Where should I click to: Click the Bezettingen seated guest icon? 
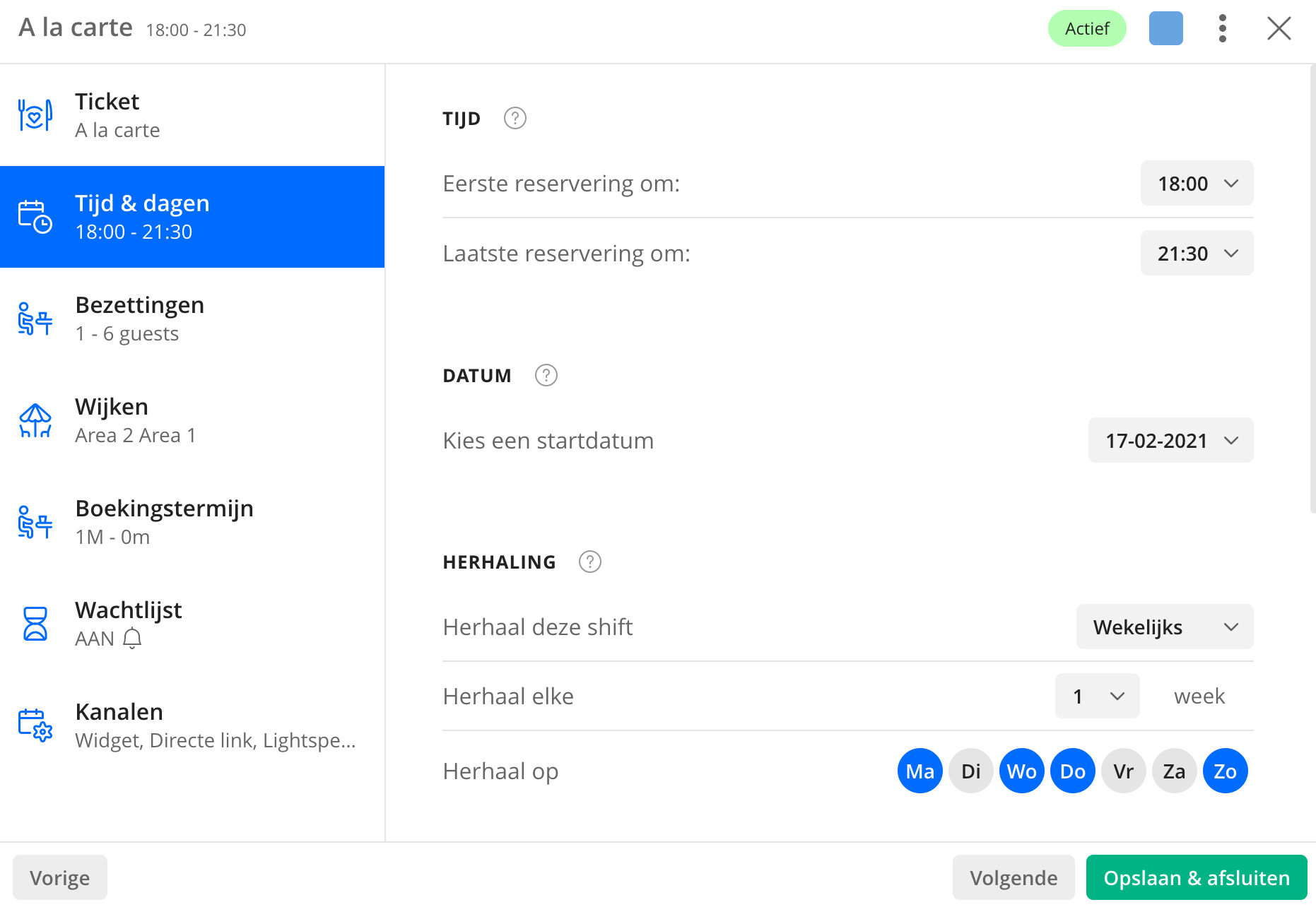point(35,319)
